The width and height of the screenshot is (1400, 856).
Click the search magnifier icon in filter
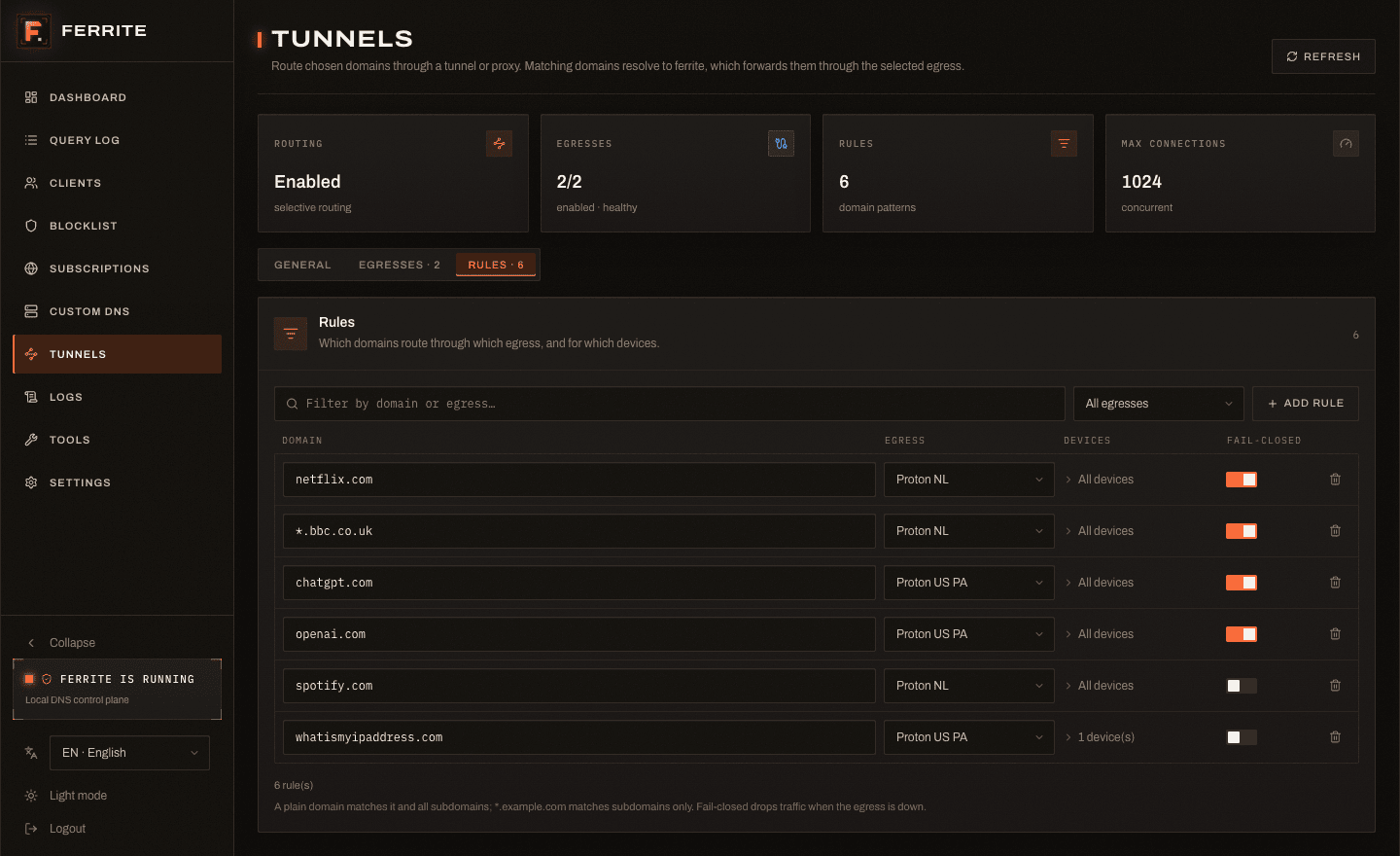pyautogui.click(x=292, y=404)
